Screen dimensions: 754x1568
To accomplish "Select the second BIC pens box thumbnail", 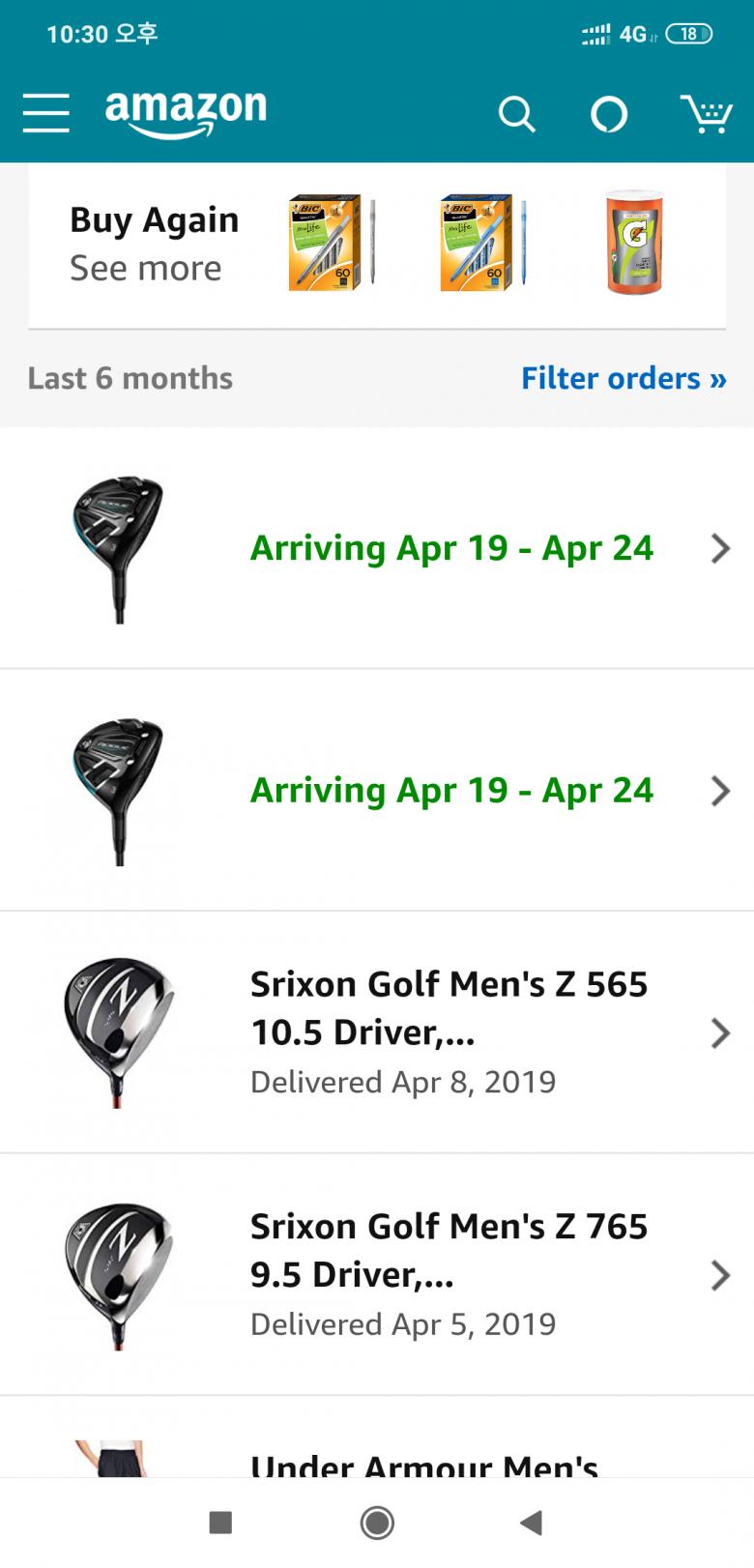I will (x=482, y=242).
